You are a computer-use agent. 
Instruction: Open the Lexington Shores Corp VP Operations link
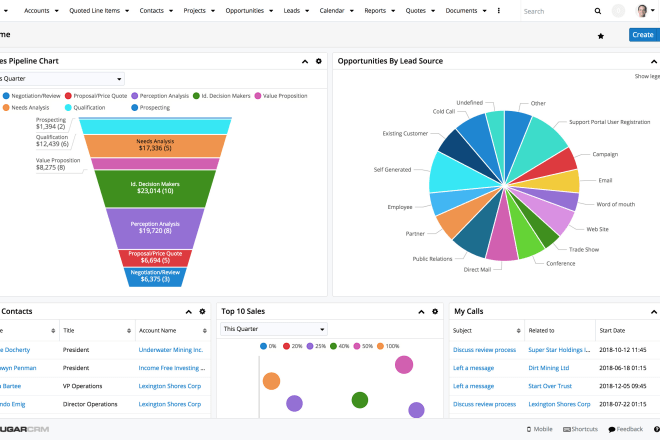pyautogui.click(x=170, y=386)
